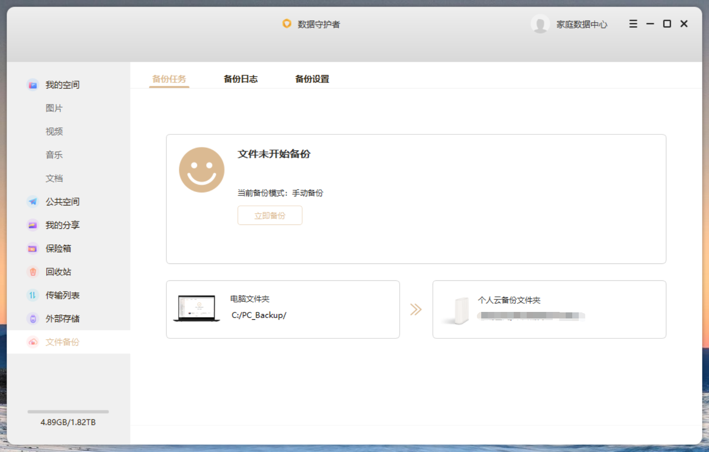Image resolution: width=709 pixels, height=452 pixels.
Task: Open 公共空间 via its sidebar icon
Action: click(x=33, y=202)
